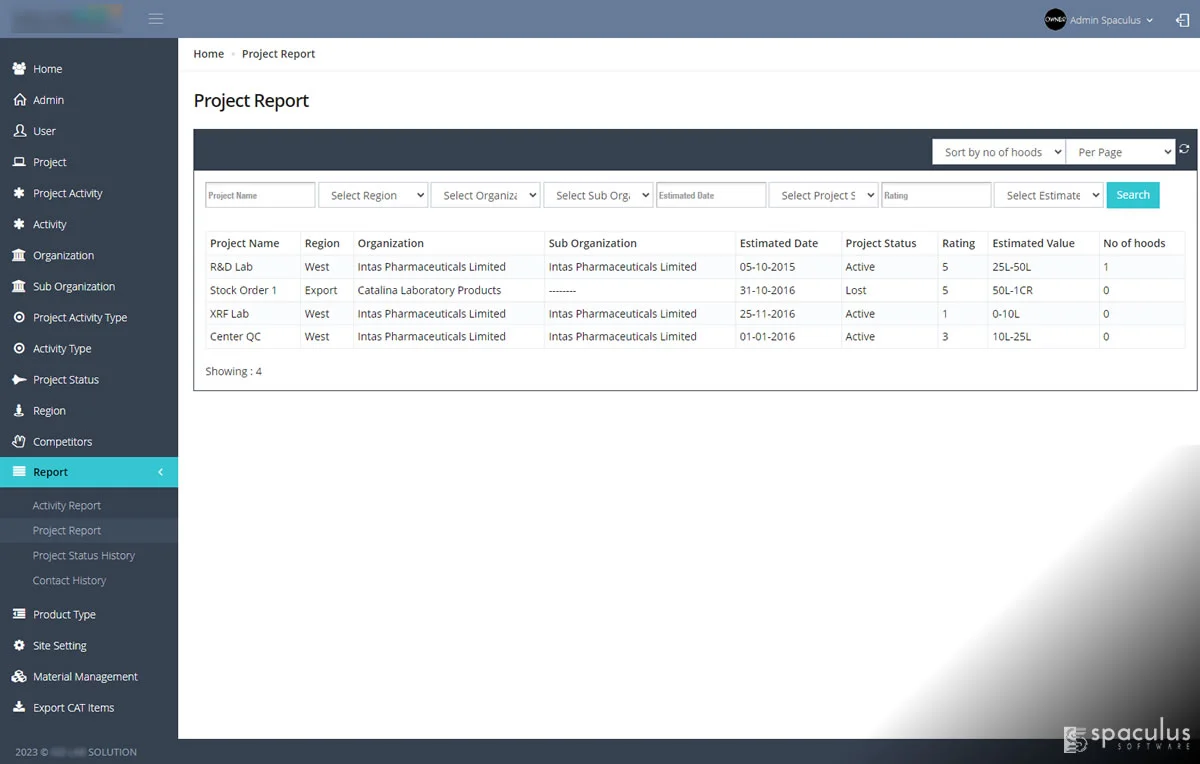Open the Select Sub Organization dropdown
Viewport: 1200px width, 764px height.
click(x=598, y=195)
